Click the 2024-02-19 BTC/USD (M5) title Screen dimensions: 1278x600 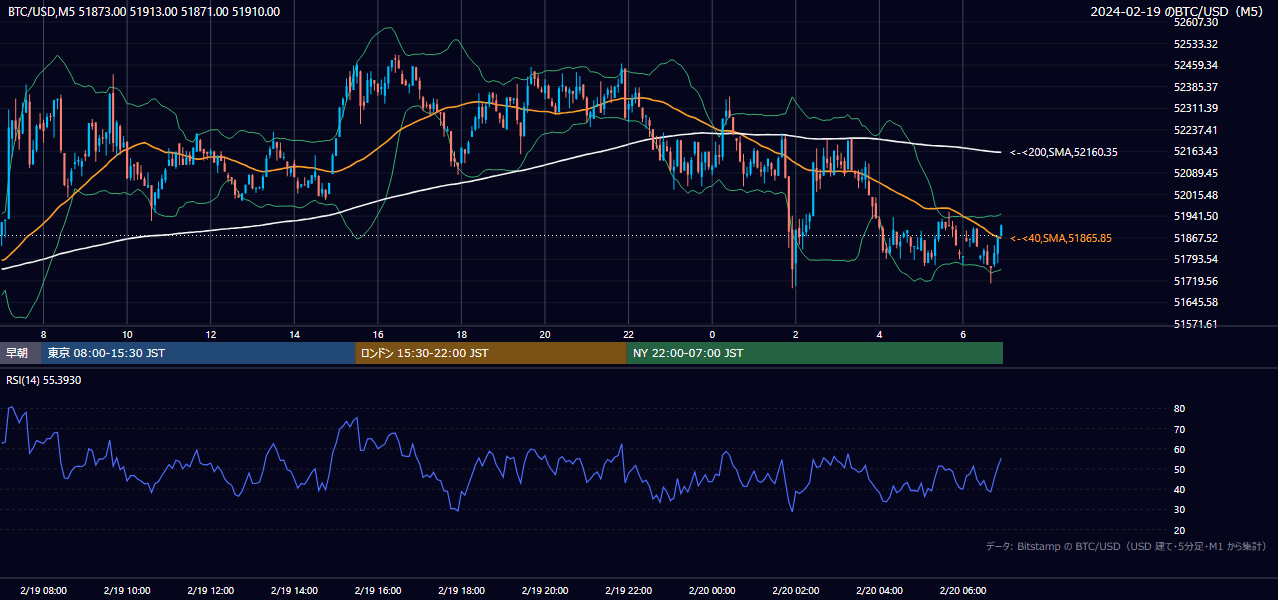coord(1177,12)
